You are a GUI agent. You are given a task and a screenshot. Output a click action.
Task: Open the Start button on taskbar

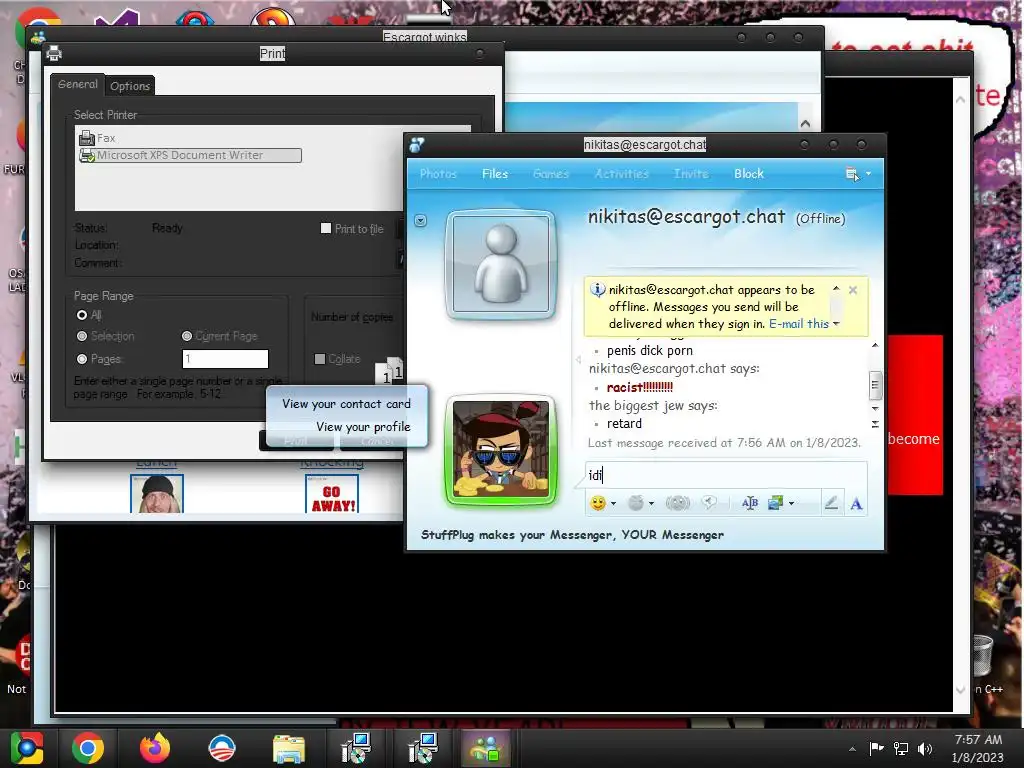pyautogui.click(x=27, y=748)
